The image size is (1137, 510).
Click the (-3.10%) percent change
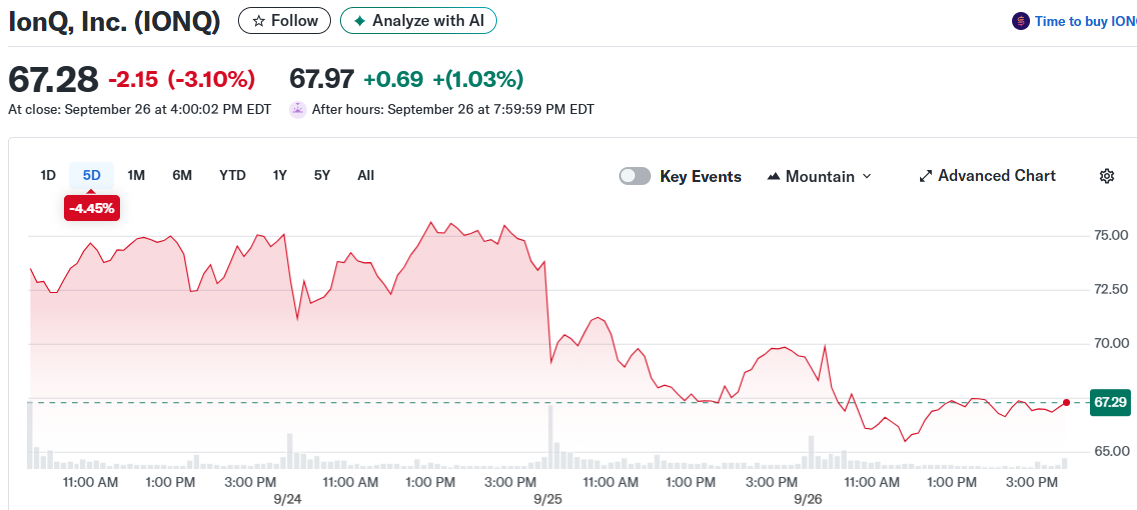coord(211,78)
